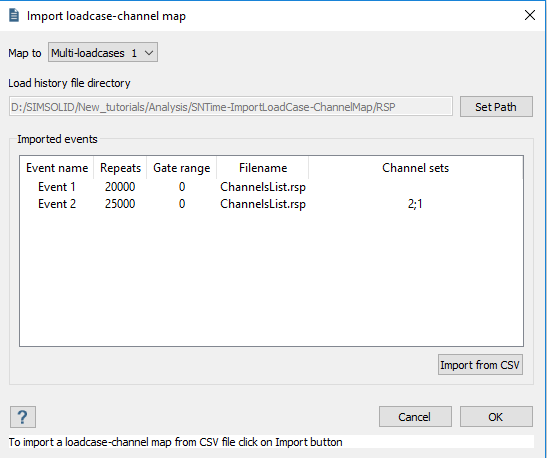This screenshot has width=547, height=458.
Task: Click the load history file directory field
Action: [231, 107]
